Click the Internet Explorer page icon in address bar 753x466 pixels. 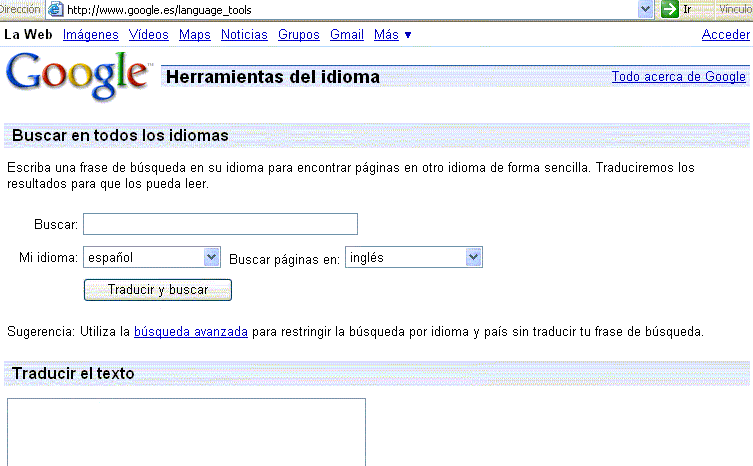tap(56, 9)
